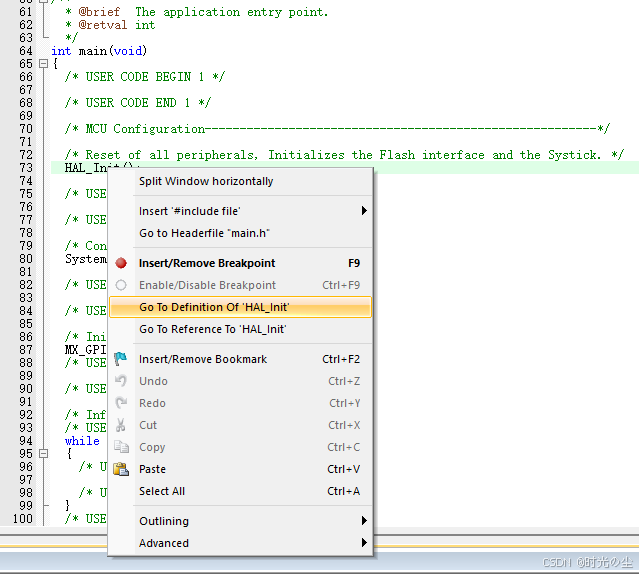Open the Outlining submenu
639x574 pixels.
(240, 521)
